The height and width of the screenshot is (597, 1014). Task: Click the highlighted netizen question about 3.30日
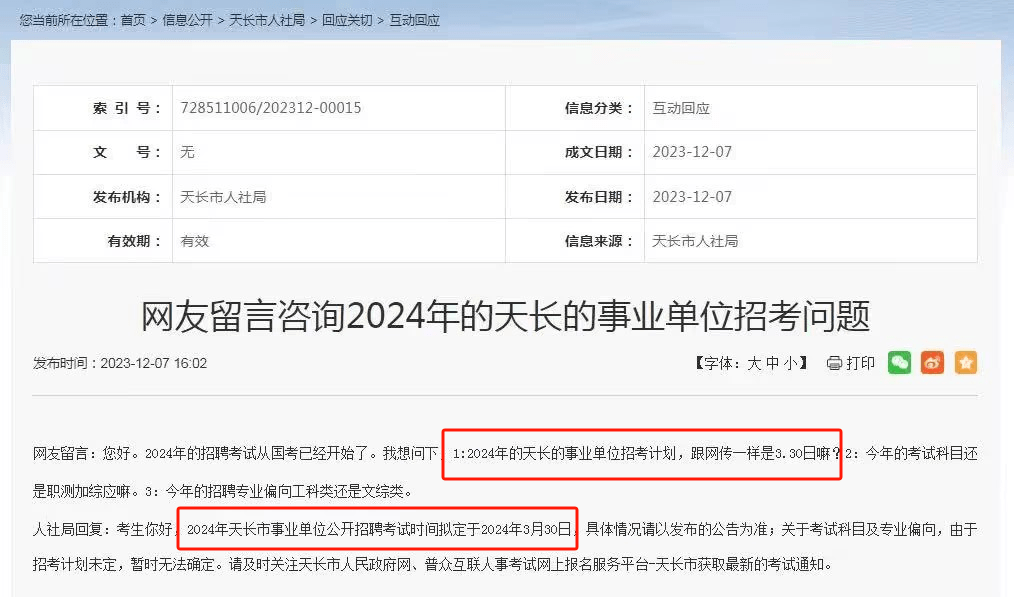click(641, 454)
